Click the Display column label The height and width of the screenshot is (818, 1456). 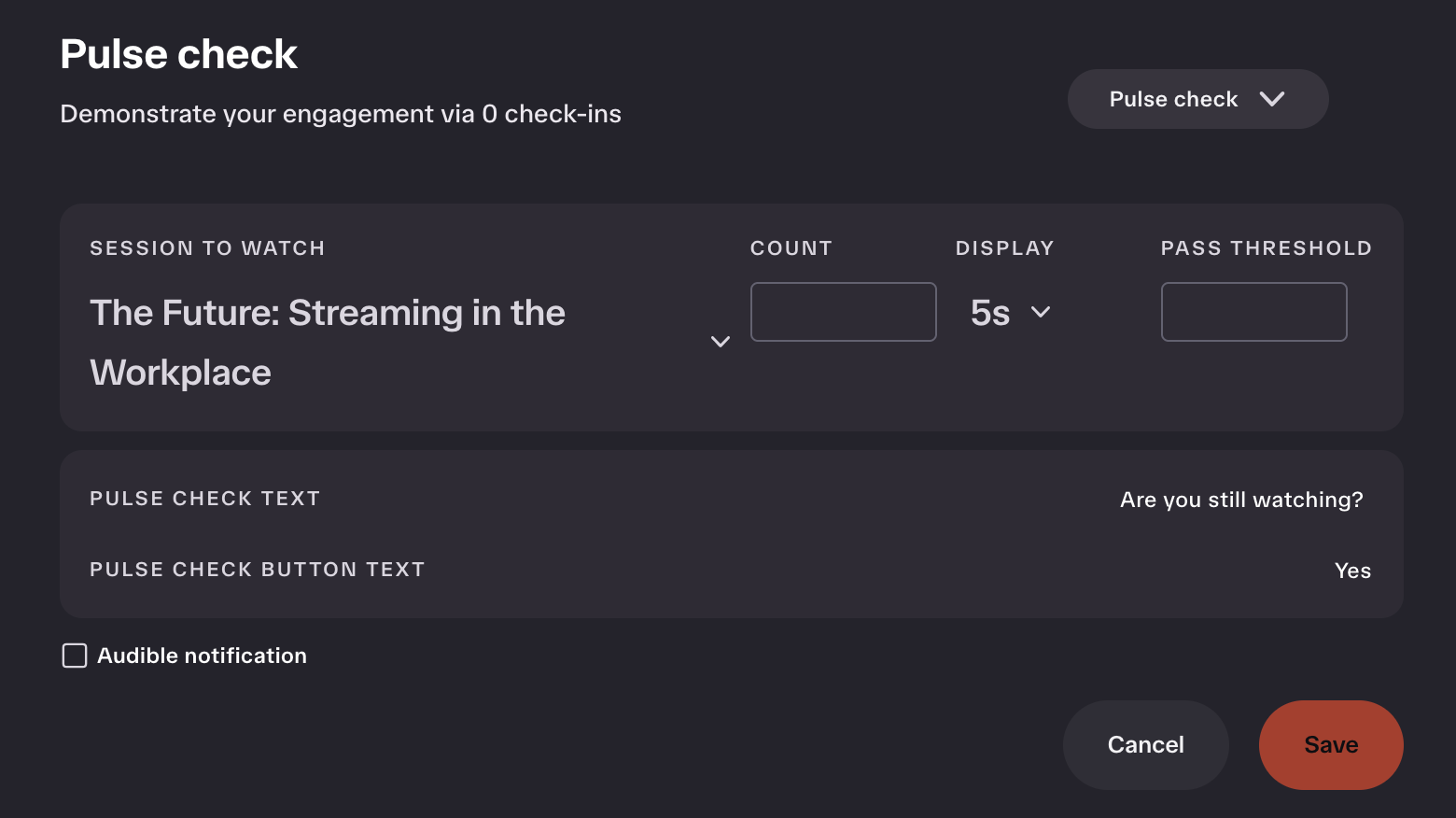tap(1005, 248)
